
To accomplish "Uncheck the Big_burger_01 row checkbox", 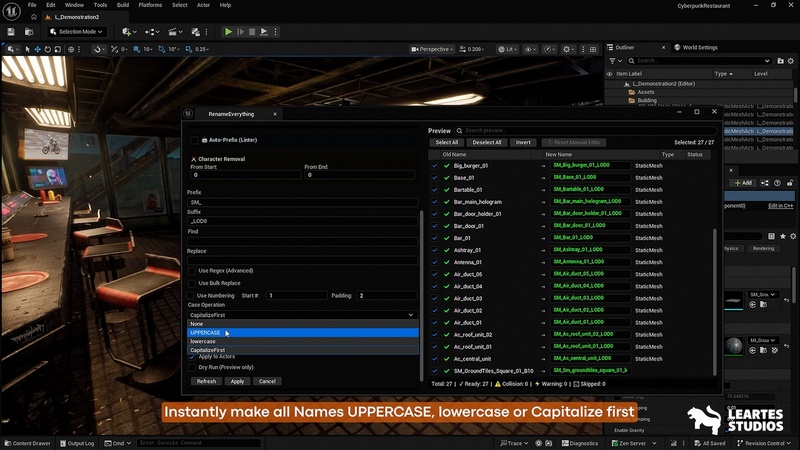I will 435,165.
